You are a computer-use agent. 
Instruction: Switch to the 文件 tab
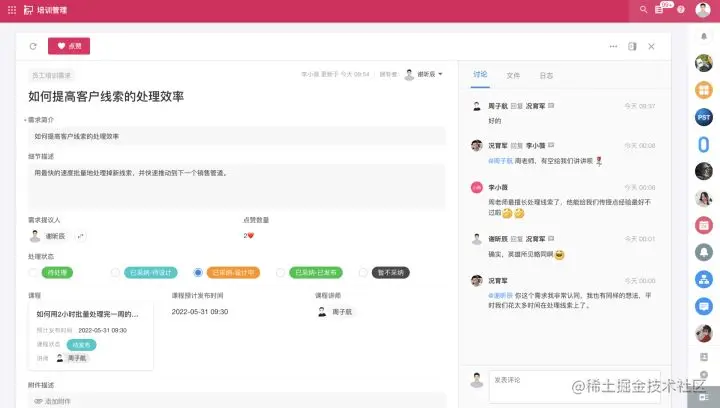tap(513, 75)
